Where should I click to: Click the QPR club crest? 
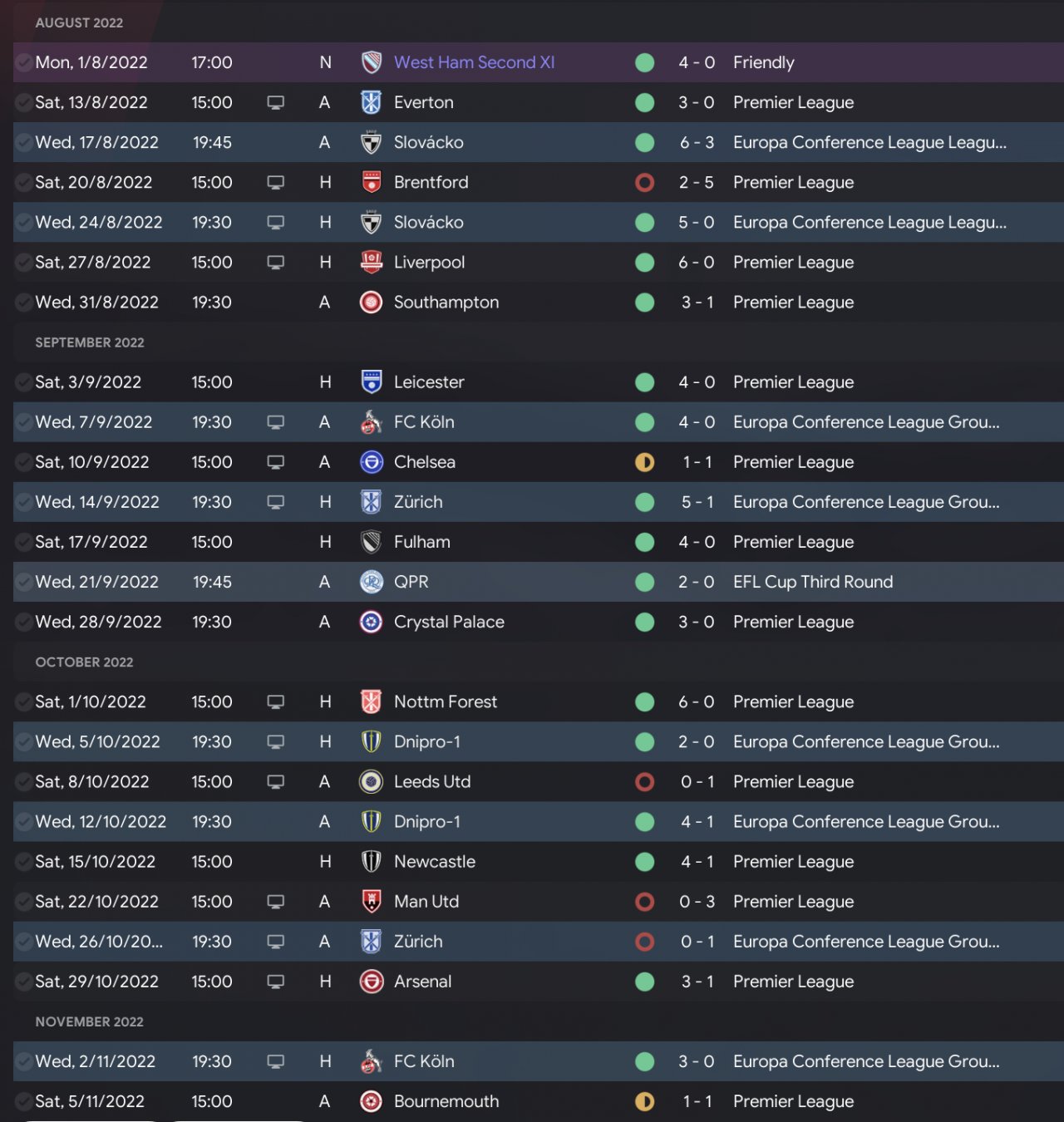click(371, 582)
